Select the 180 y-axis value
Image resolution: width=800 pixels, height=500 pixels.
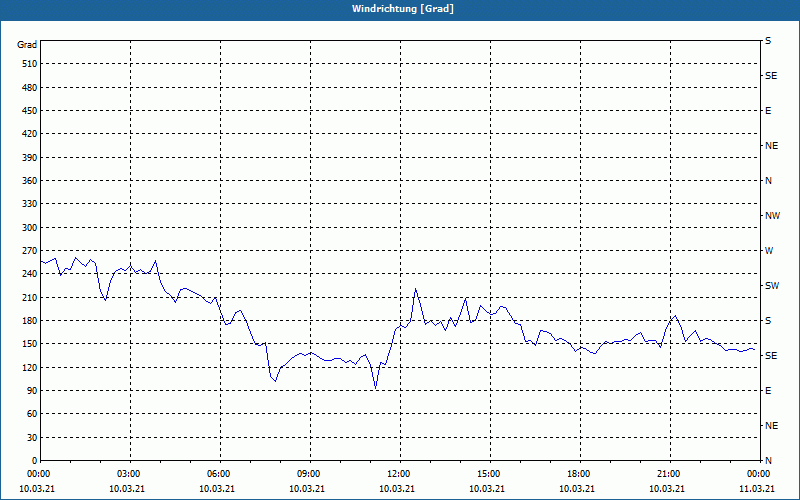point(30,320)
